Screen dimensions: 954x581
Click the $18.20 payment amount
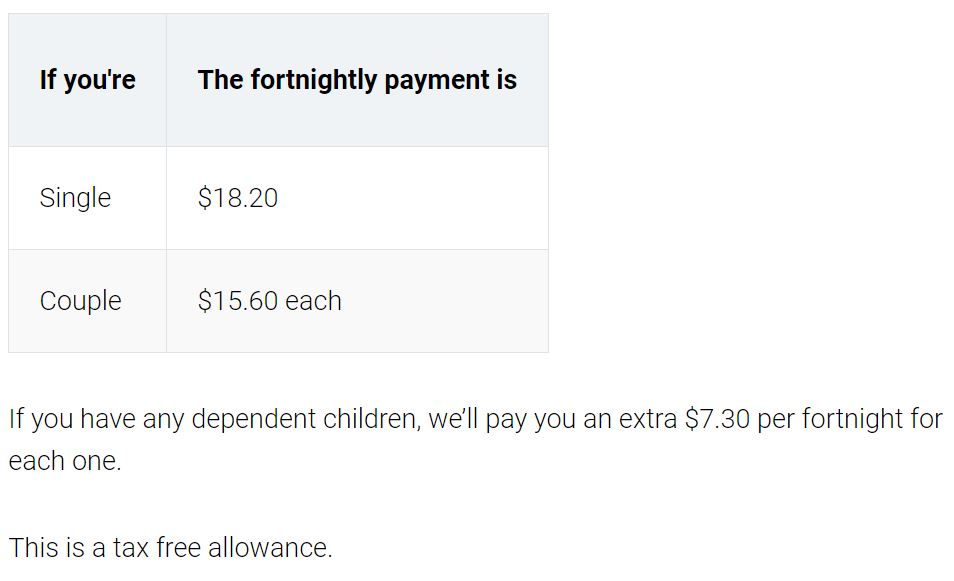238,198
